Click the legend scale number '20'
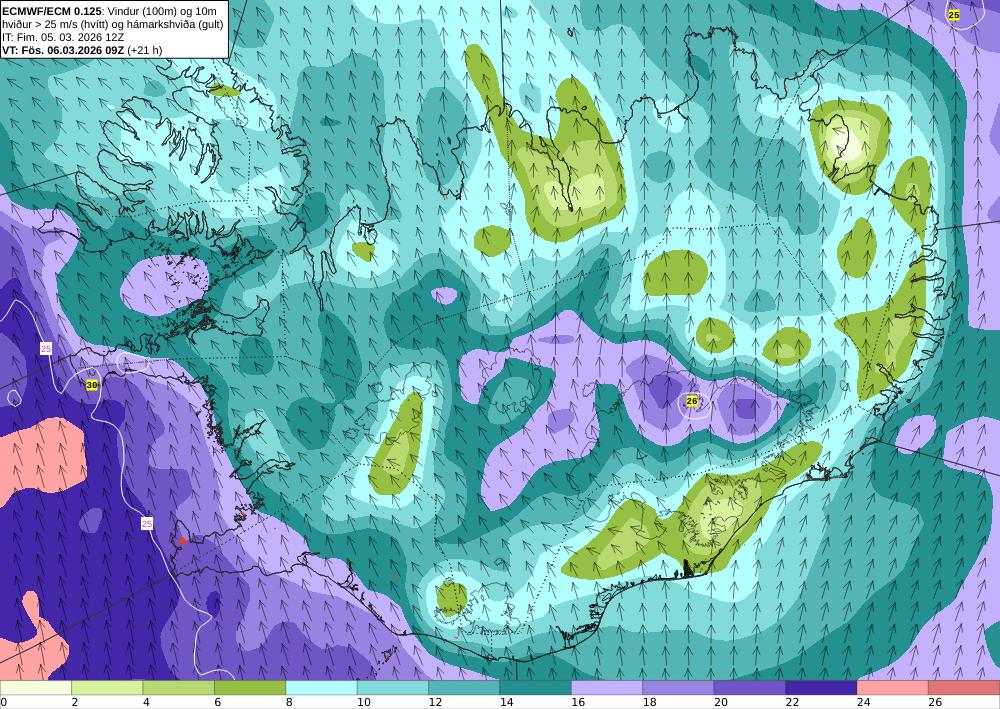Image resolution: width=1000 pixels, height=709 pixels. point(721,702)
